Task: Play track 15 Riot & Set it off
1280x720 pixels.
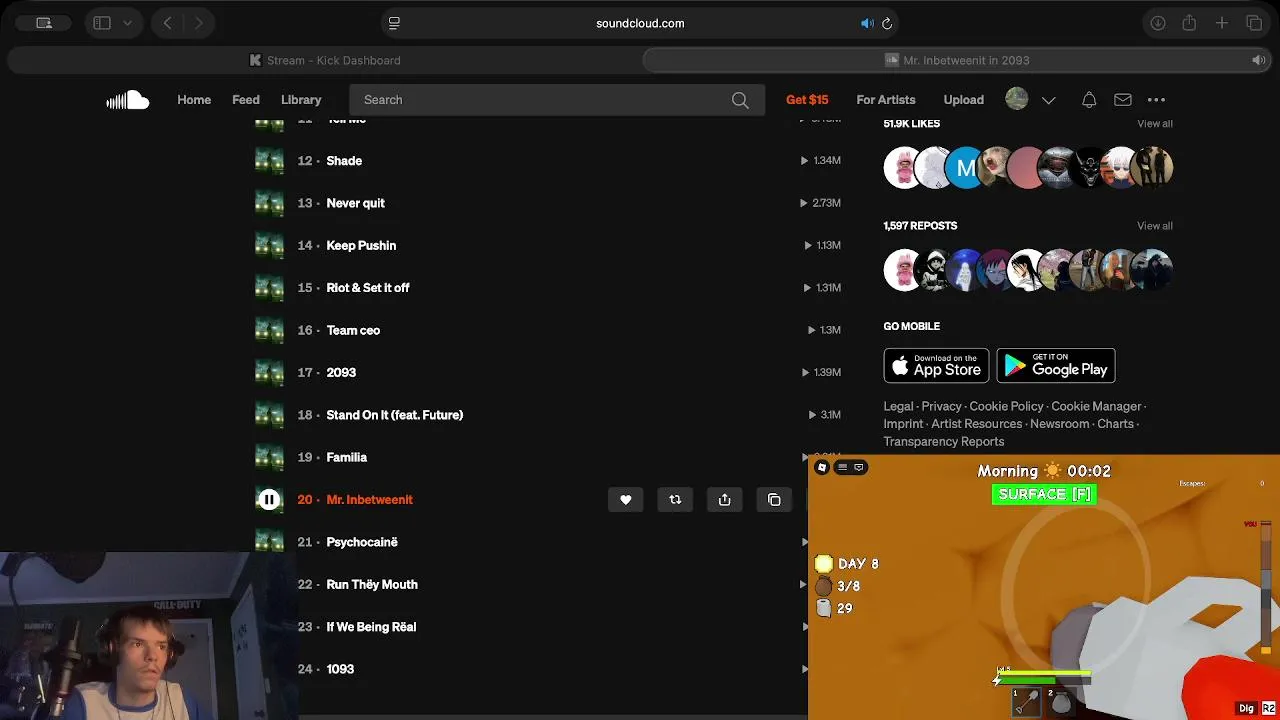Action: pyautogui.click(x=368, y=288)
